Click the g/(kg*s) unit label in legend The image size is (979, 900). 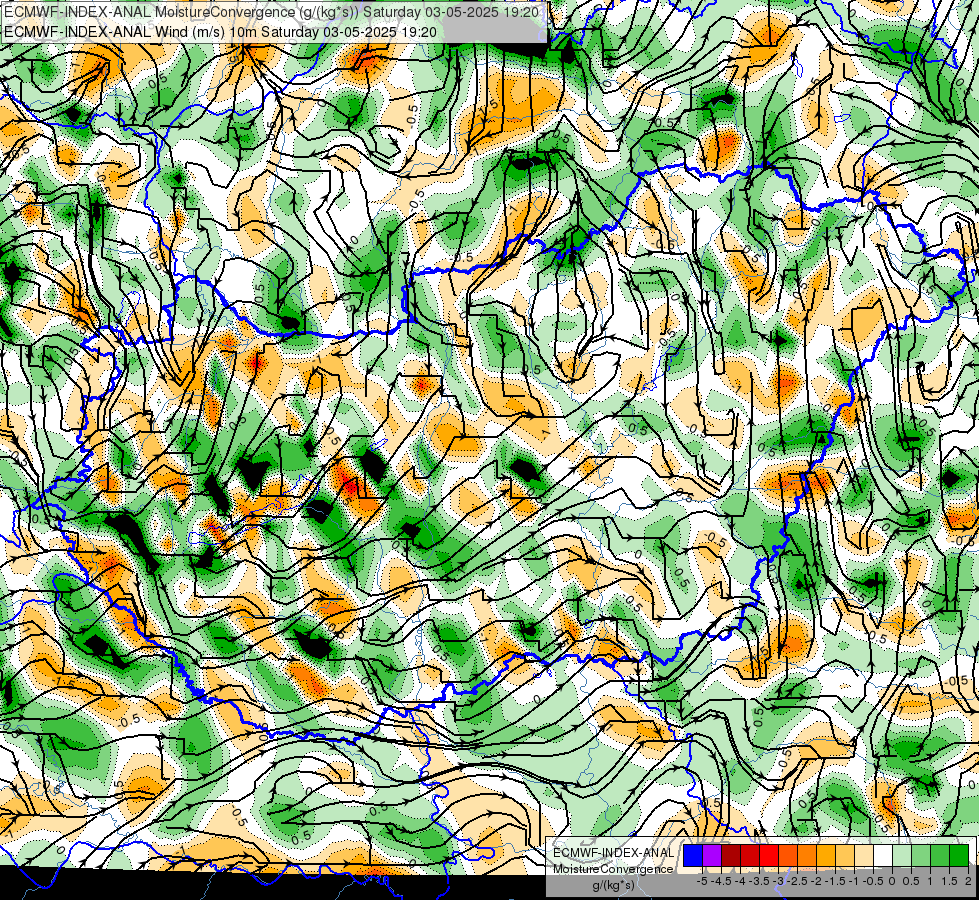point(613,886)
